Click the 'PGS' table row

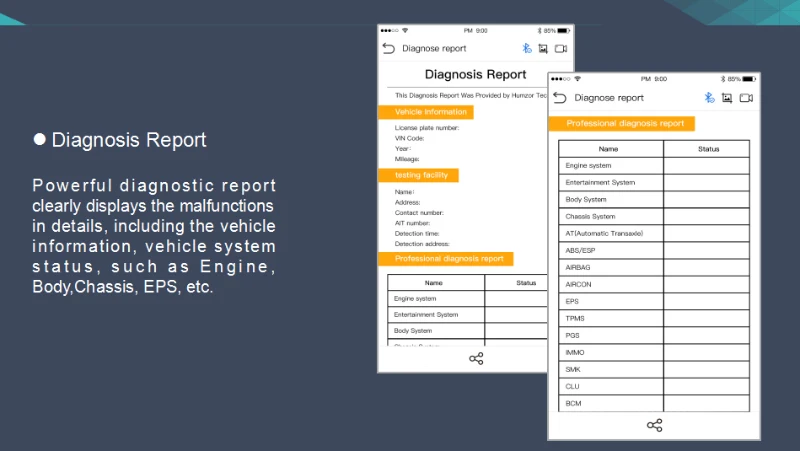tap(654, 335)
